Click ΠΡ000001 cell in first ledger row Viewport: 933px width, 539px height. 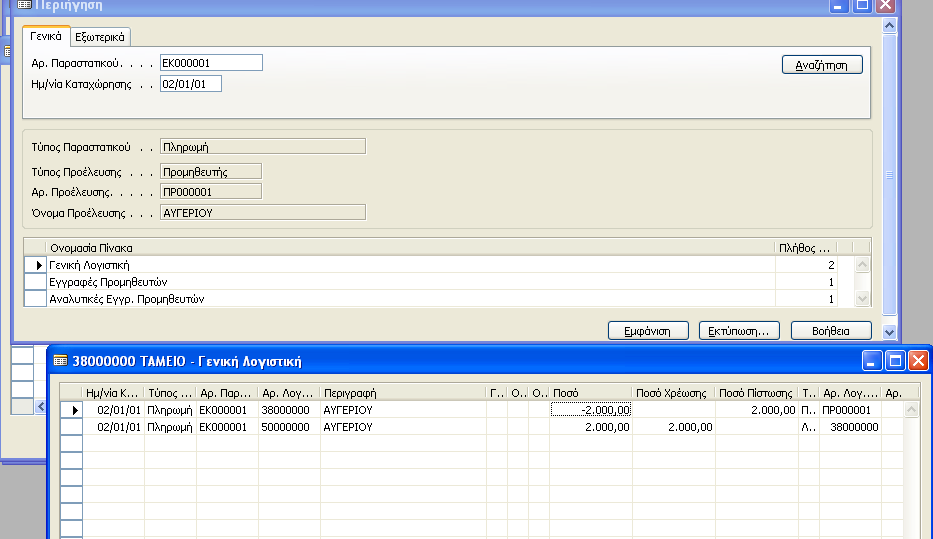[x=850, y=410]
